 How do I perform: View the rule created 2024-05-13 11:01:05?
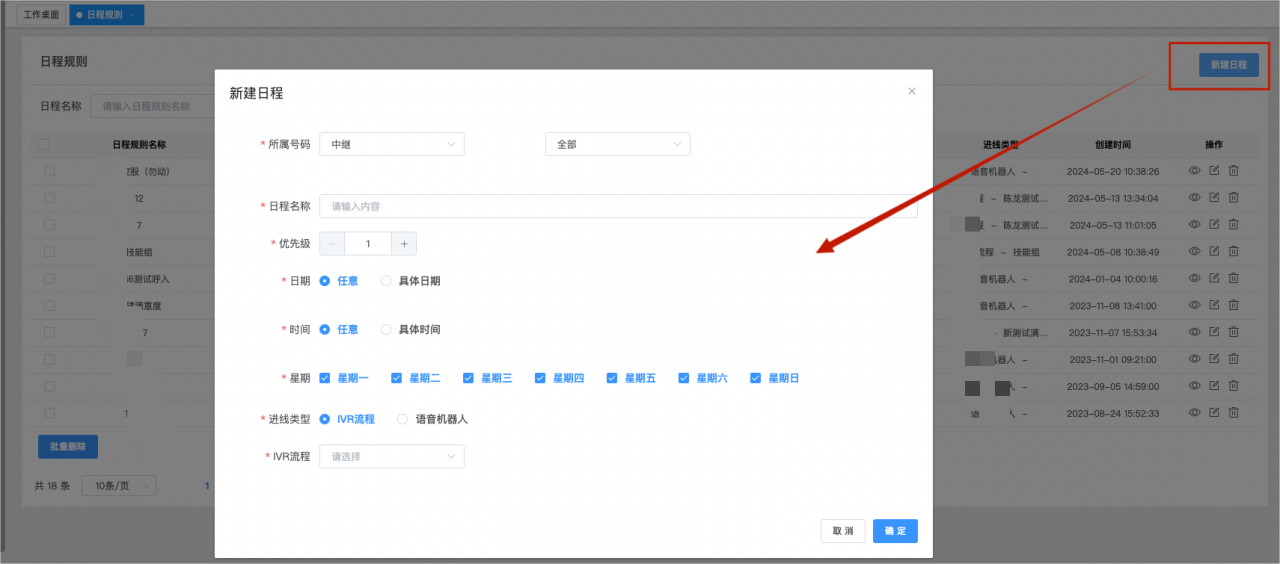click(x=1194, y=225)
